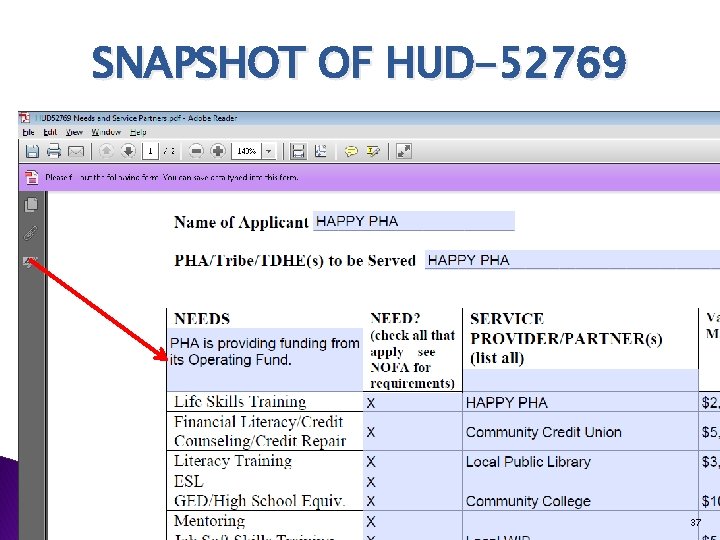Screen dimensions: 720x540
Task: Click the empty cell under SERVICE PROVIDER/PARTNER(s) header
Action: 580,380
